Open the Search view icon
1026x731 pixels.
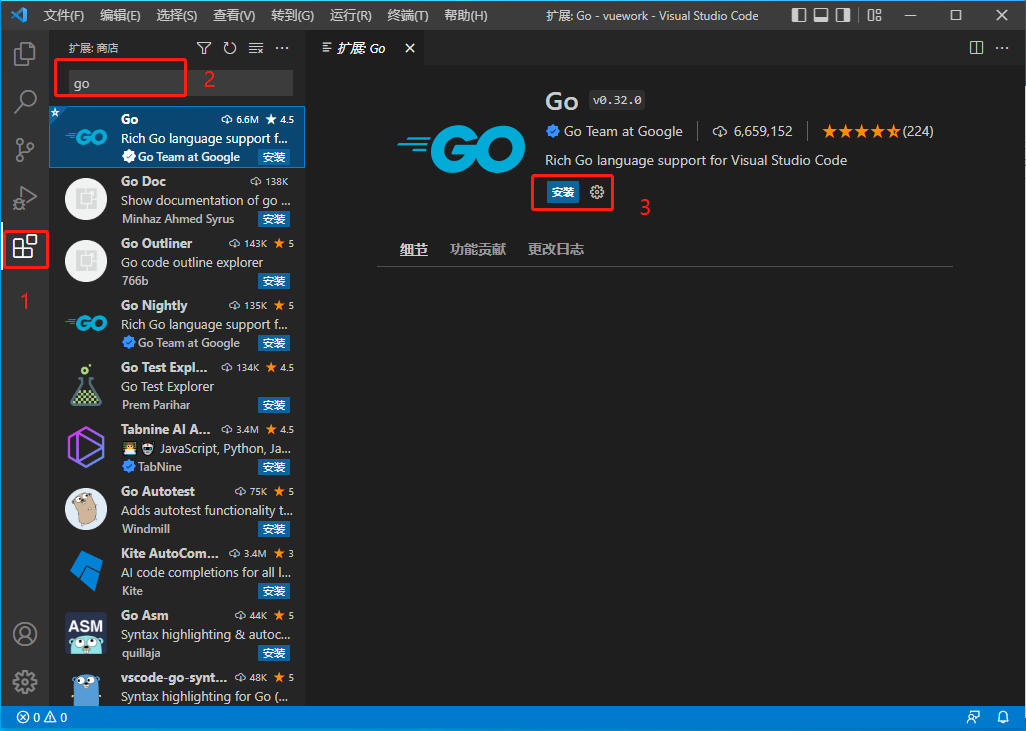[24, 101]
